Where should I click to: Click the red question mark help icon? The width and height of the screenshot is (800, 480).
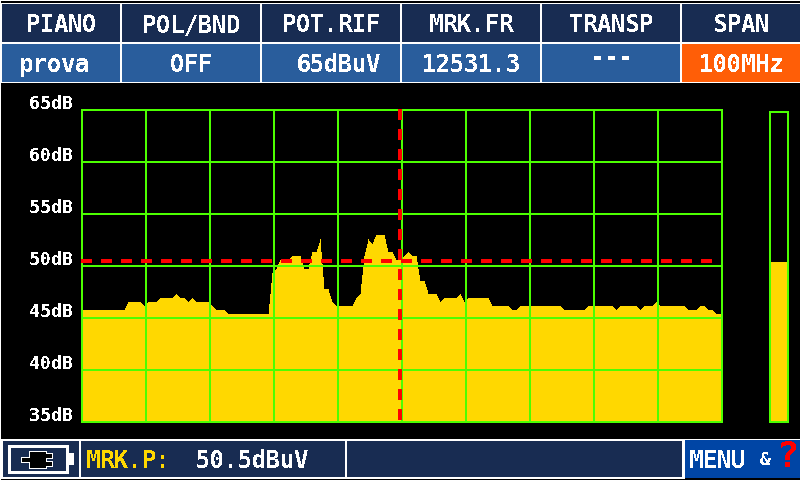(x=788, y=454)
